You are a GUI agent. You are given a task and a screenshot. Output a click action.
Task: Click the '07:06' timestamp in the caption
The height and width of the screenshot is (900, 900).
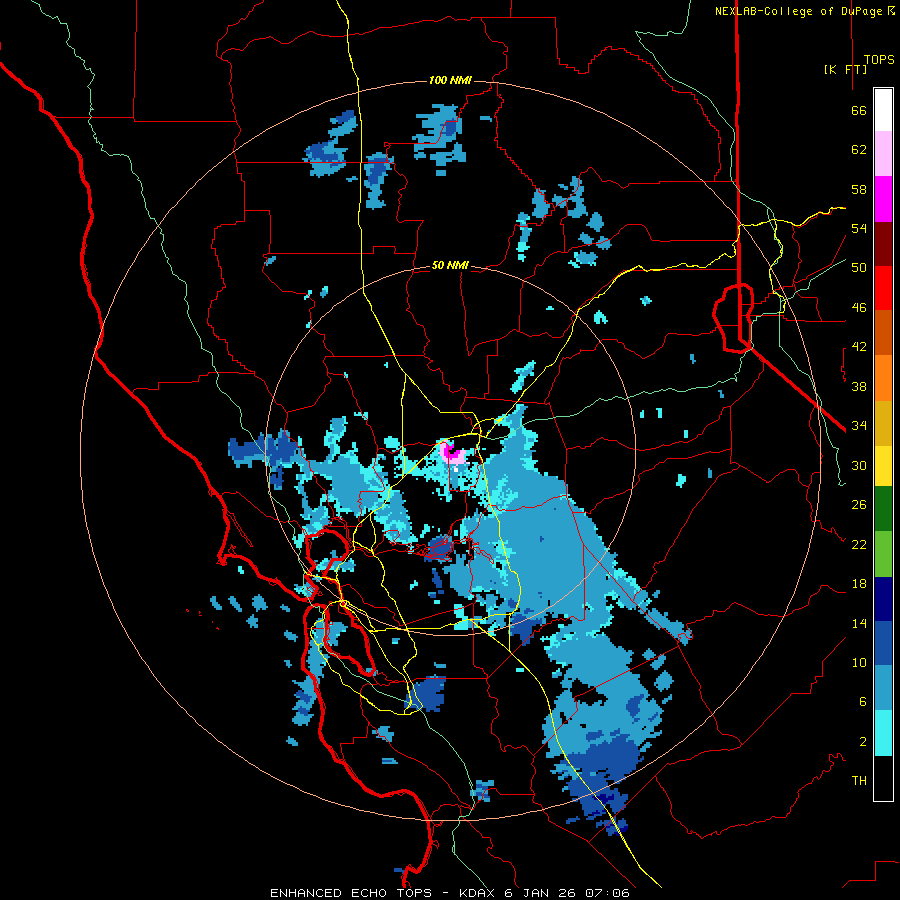[607, 893]
